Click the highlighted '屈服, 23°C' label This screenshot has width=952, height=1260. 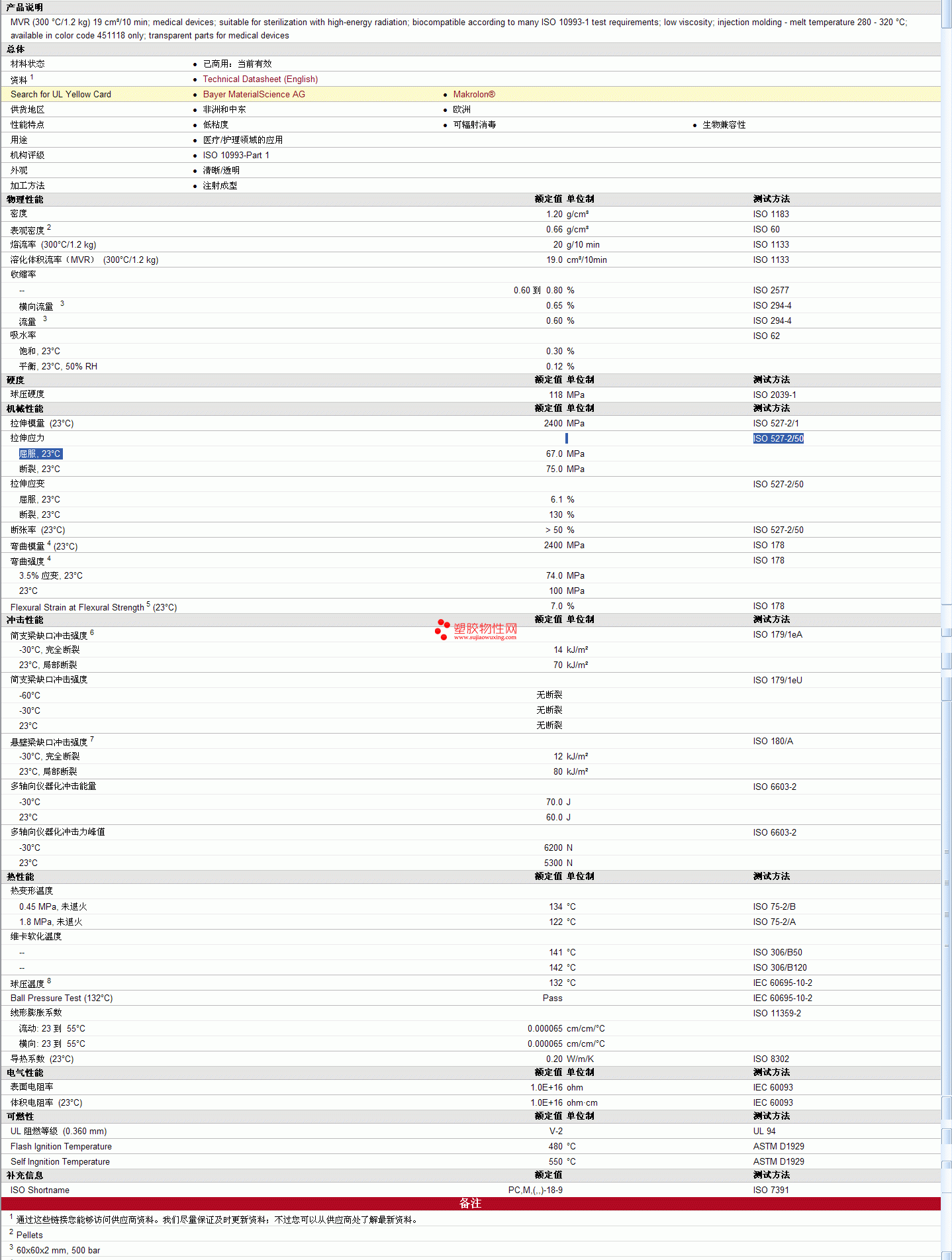pyautogui.click(x=40, y=454)
